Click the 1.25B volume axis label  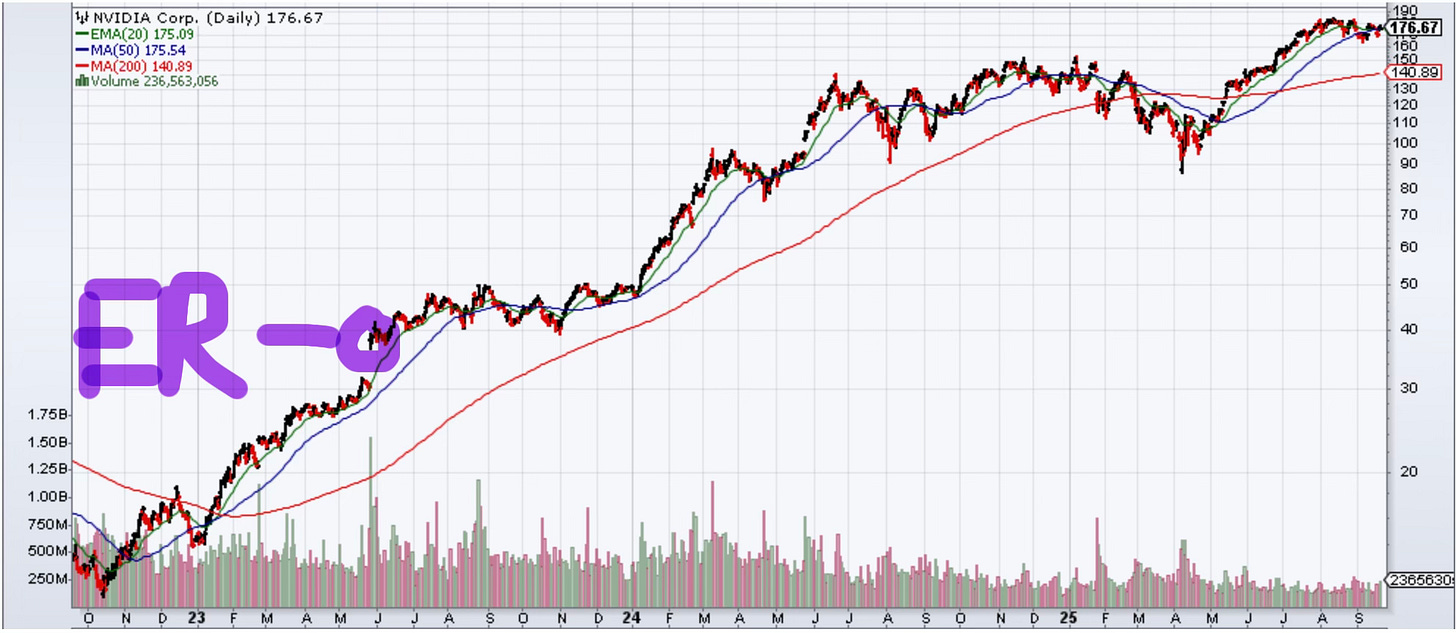48,469
